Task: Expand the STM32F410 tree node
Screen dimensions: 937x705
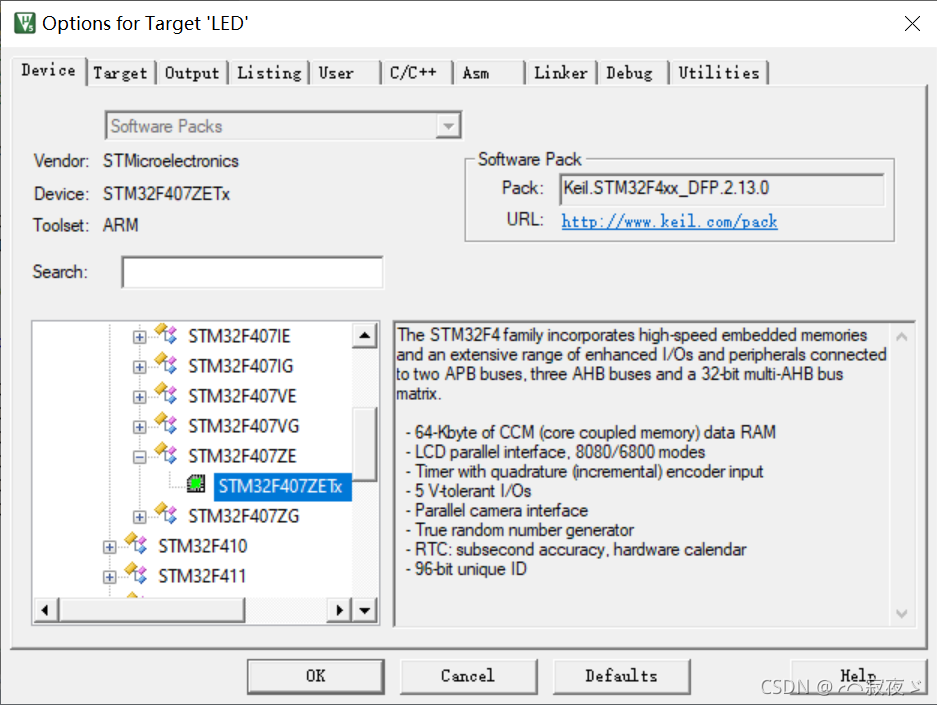Action: (x=109, y=547)
